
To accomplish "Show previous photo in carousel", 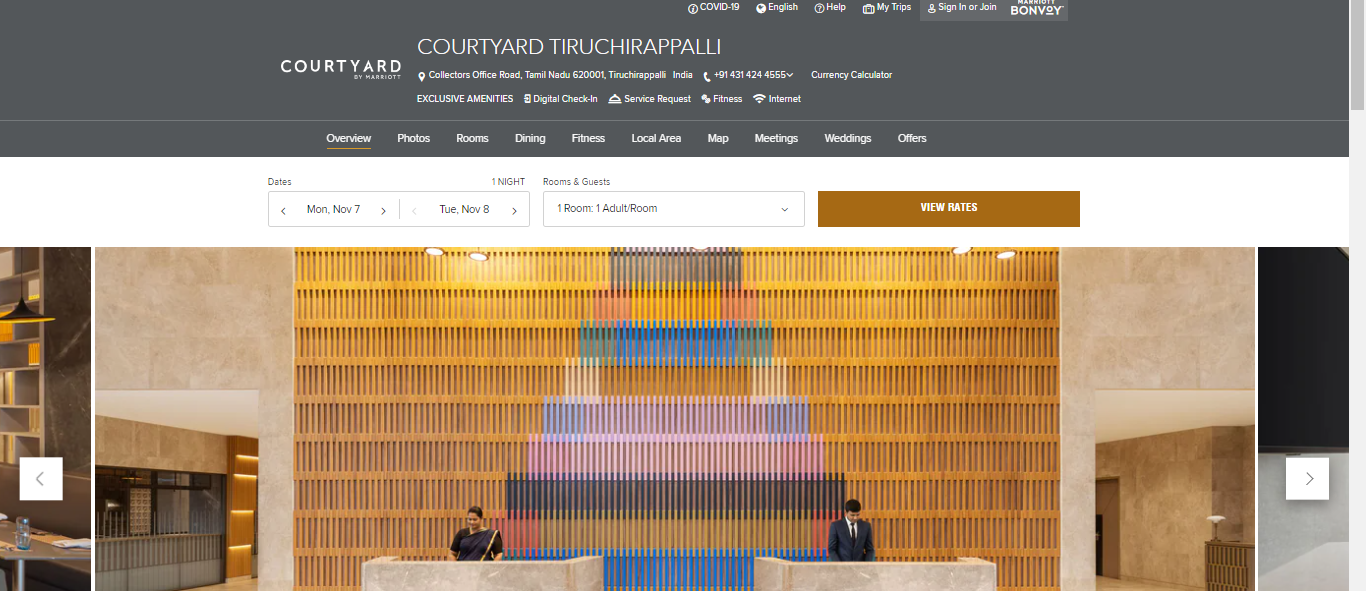I will tap(41, 479).
